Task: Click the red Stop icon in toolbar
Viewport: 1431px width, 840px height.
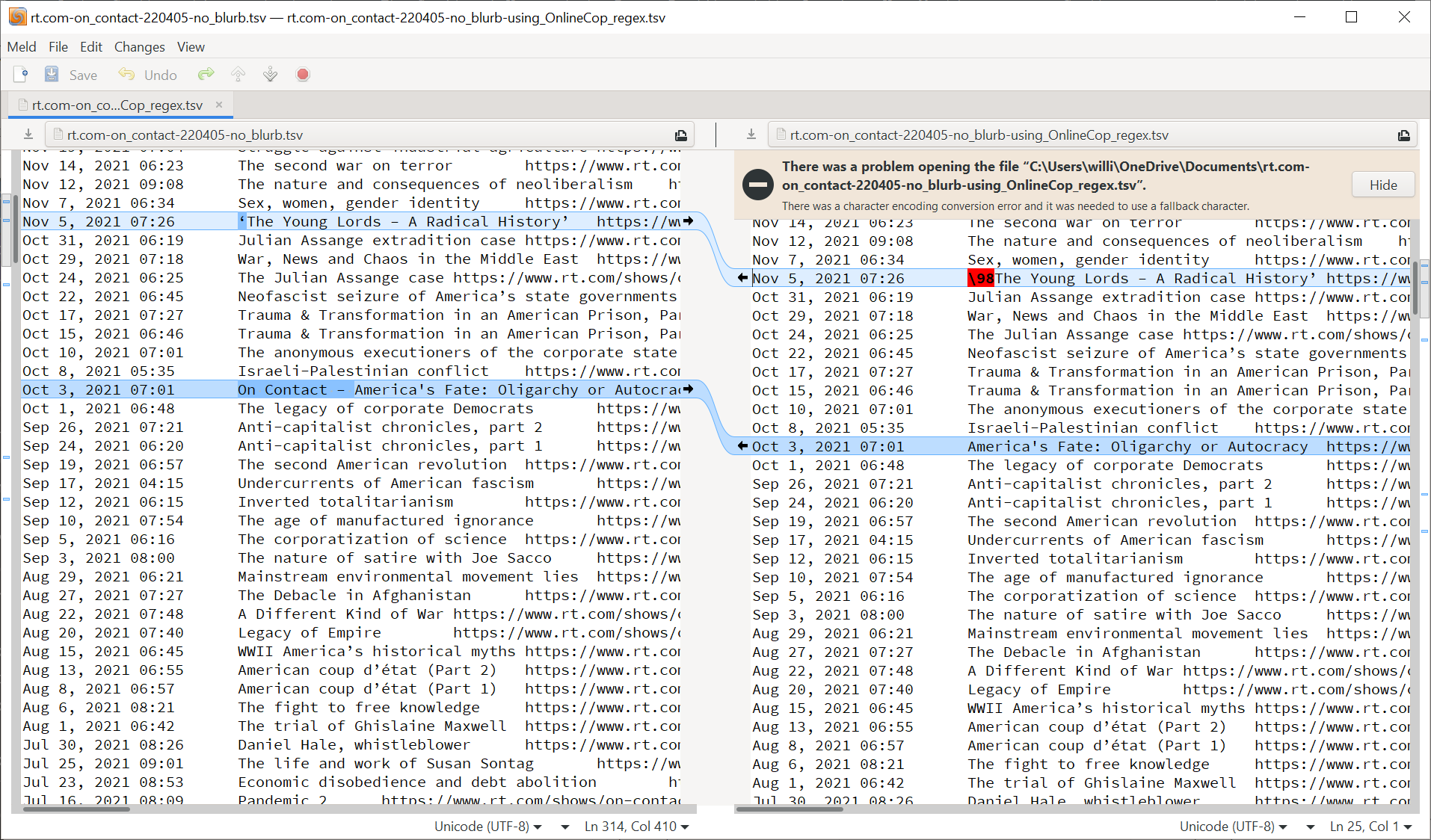Action: click(x=303, y=75)
